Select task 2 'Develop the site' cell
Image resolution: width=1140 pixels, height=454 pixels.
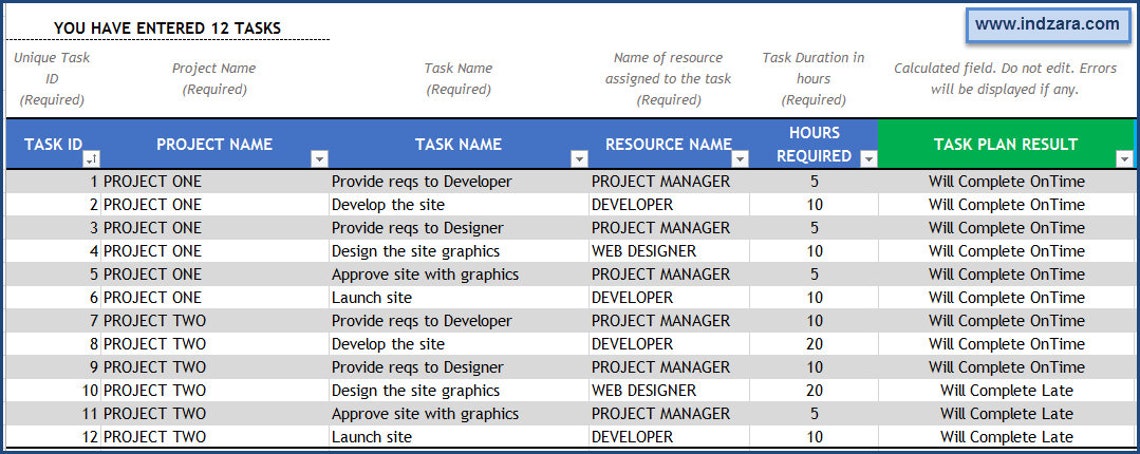tap(459, 204)
